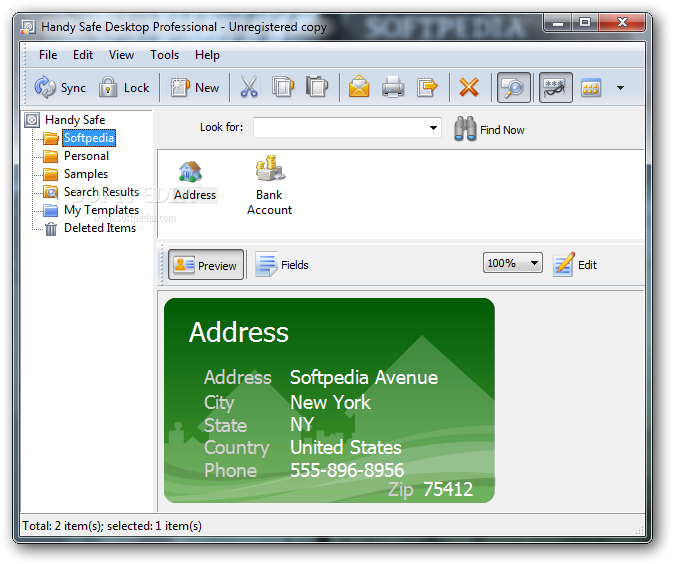Click the Copy icon in the toolbar
Image resolution: width=673 pixels, height=564 pixels.
click(283, 87)
